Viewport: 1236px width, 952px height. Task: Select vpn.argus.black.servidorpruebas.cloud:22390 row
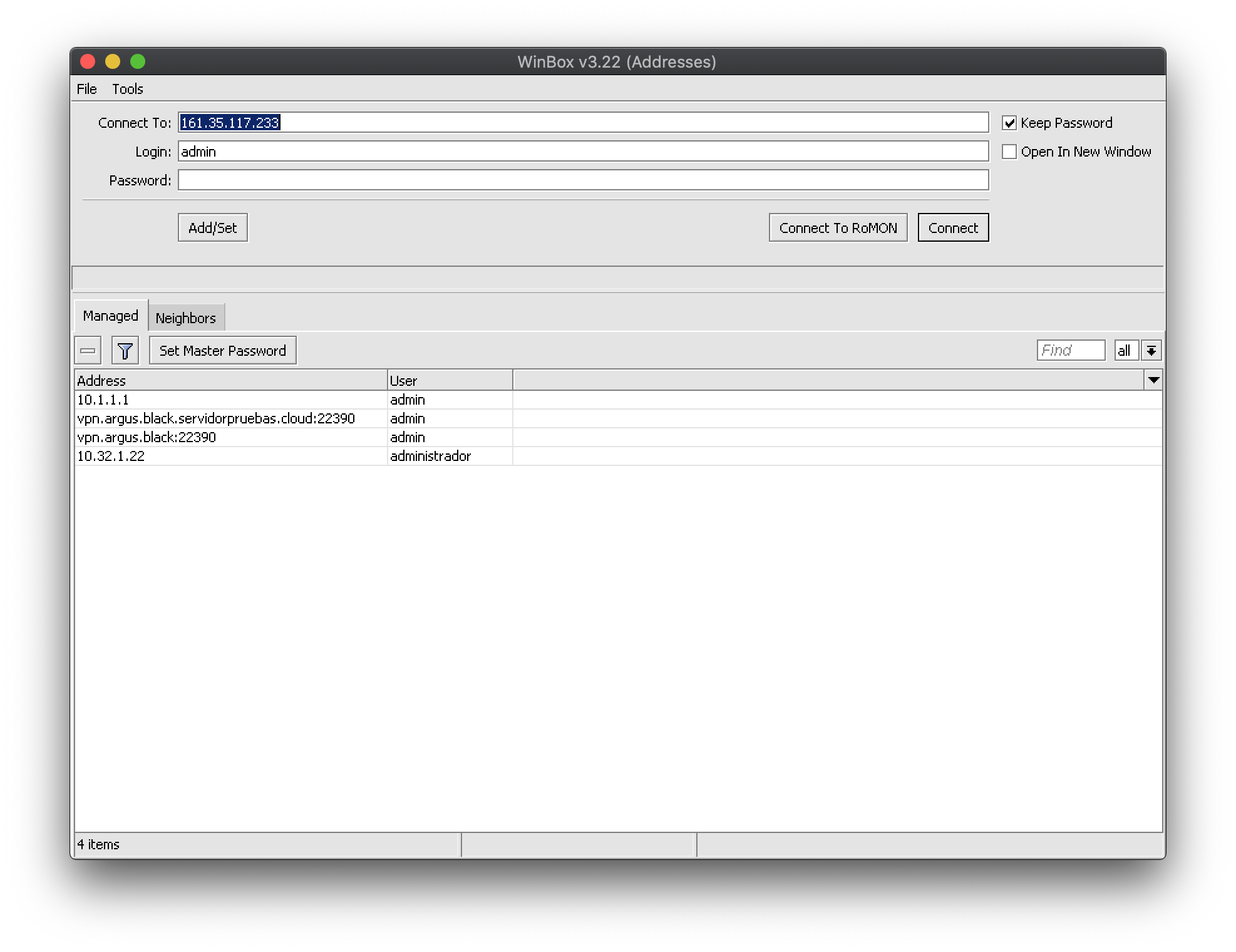(618, 418)
